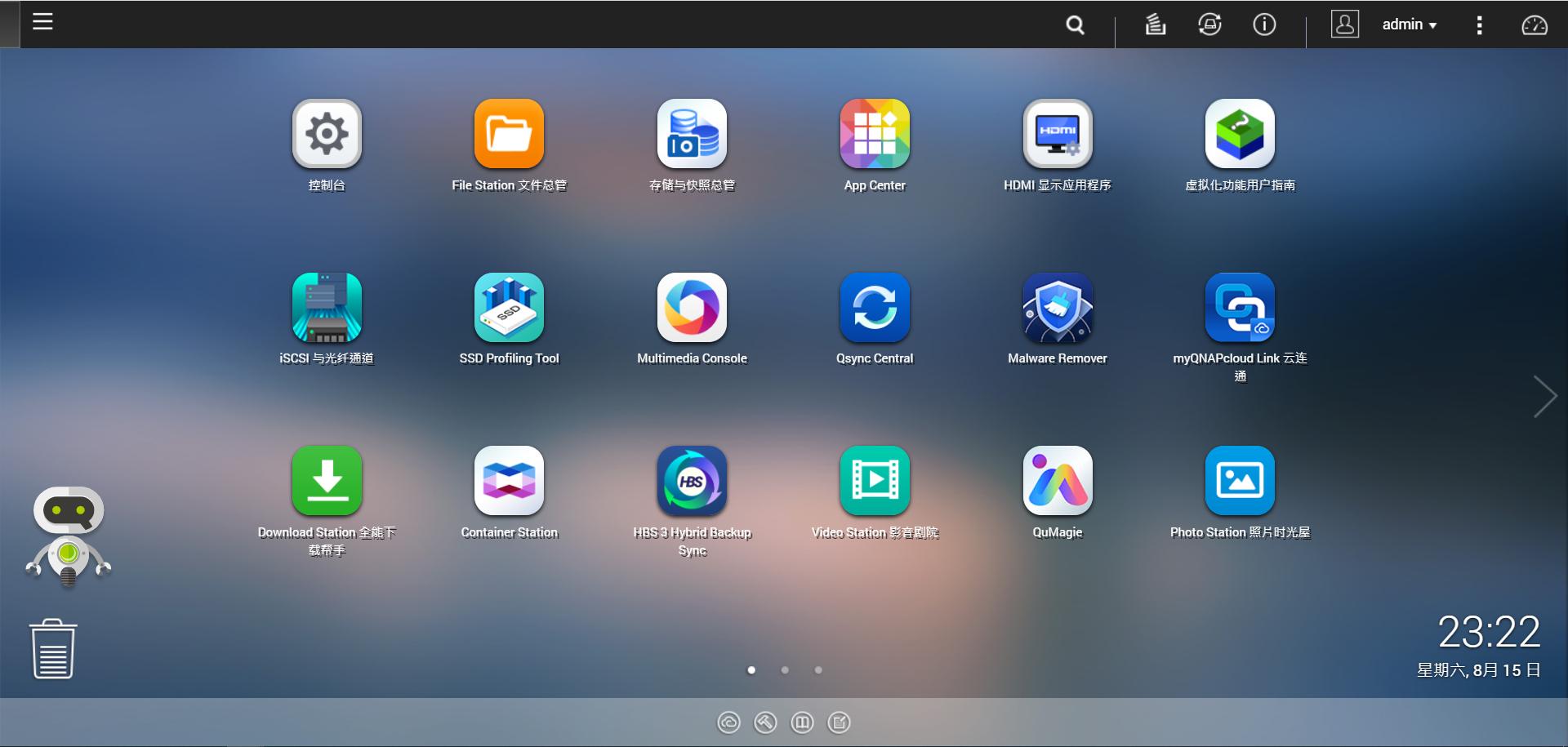1568x747 pixels.
Task: Open the main hamburger menu
Action: click(42, 22)
